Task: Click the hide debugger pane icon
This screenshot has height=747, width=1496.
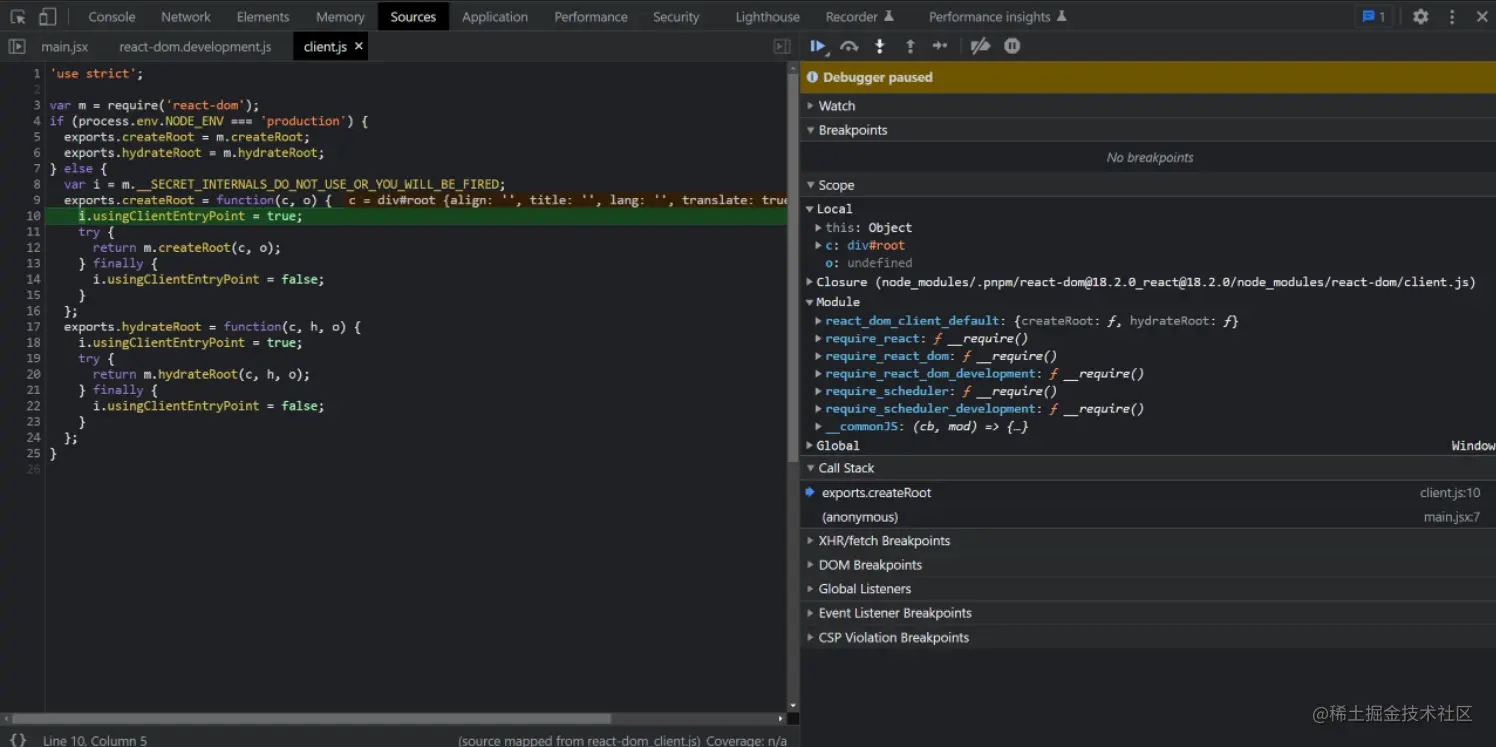Action: pyautogui.click(x=782, y=46)
